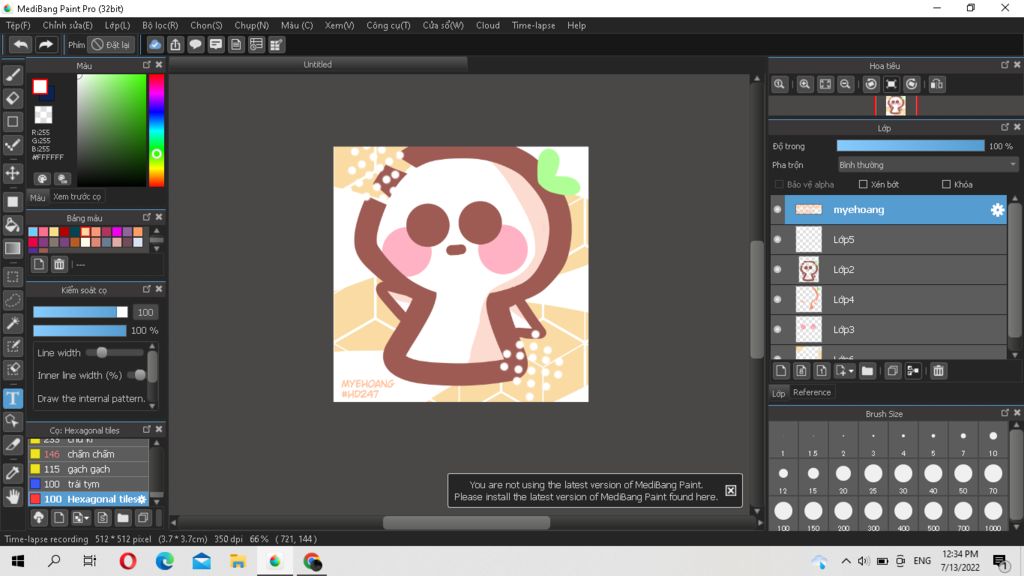Hide the Lớp2 layer

click(x=777, y=270)
